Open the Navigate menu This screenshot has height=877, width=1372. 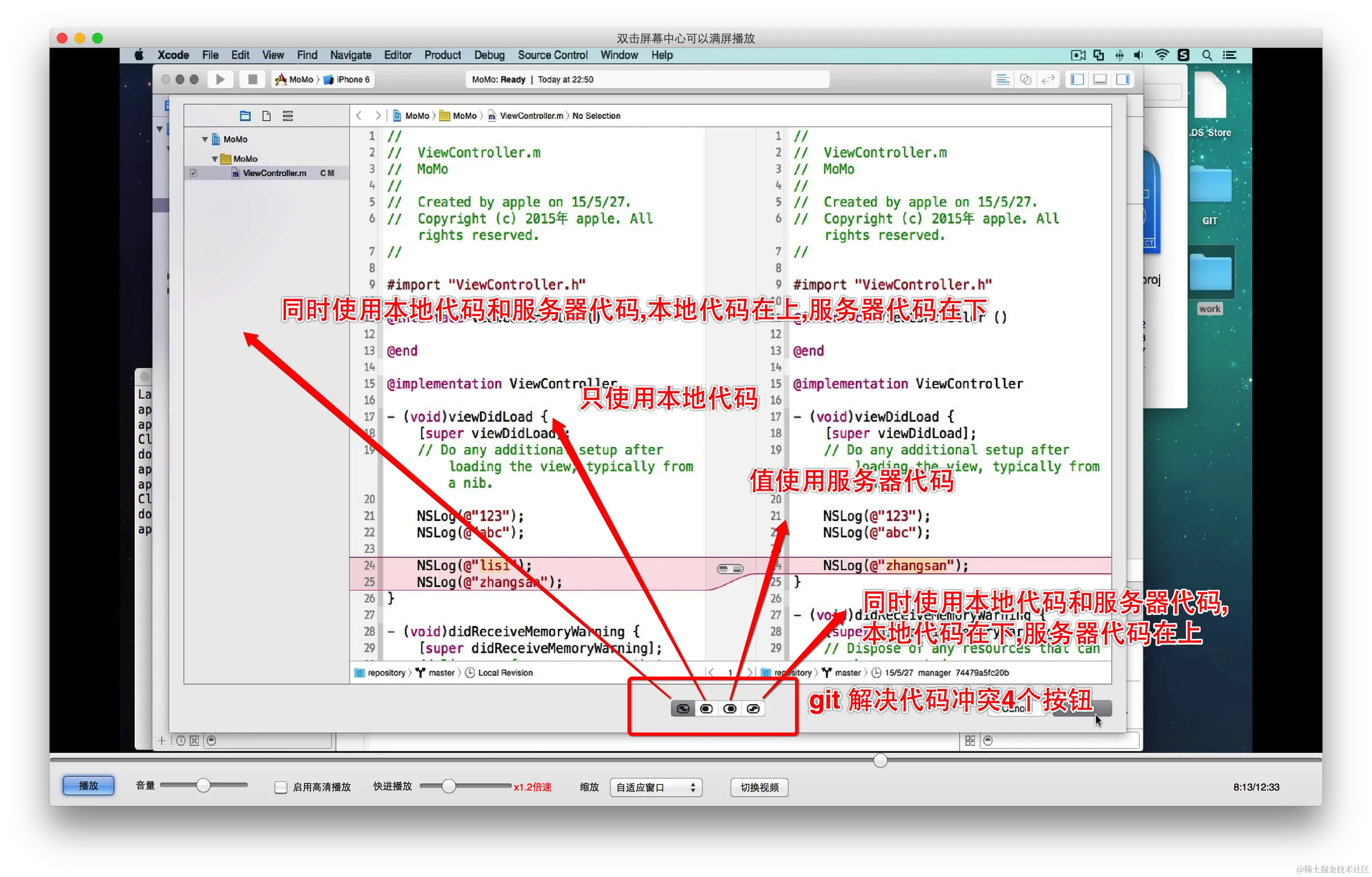(350, 55)
